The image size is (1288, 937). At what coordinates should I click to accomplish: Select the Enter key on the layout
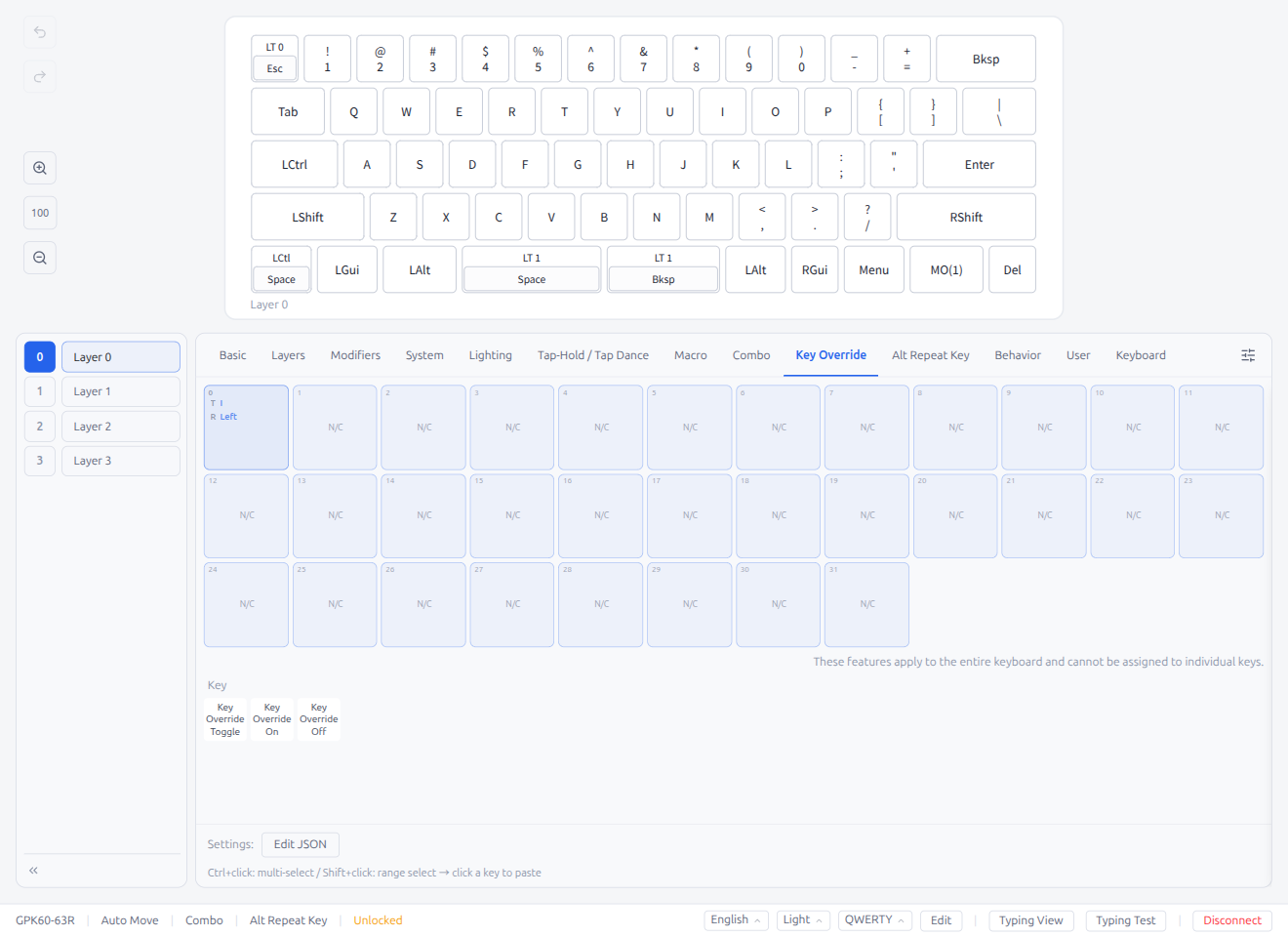[x=979, y=164]
